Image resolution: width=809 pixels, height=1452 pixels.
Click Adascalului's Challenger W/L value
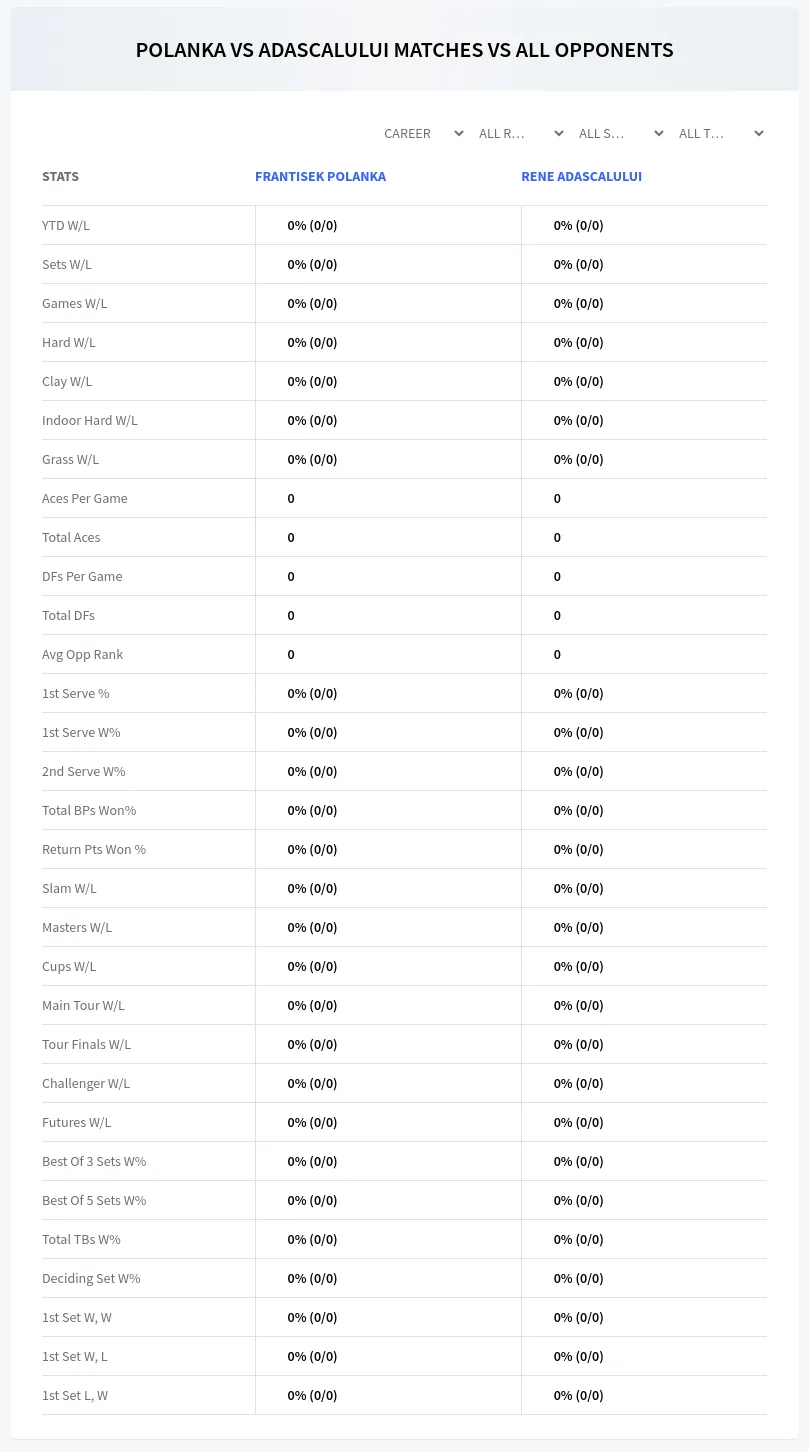tap(578, 1083)
